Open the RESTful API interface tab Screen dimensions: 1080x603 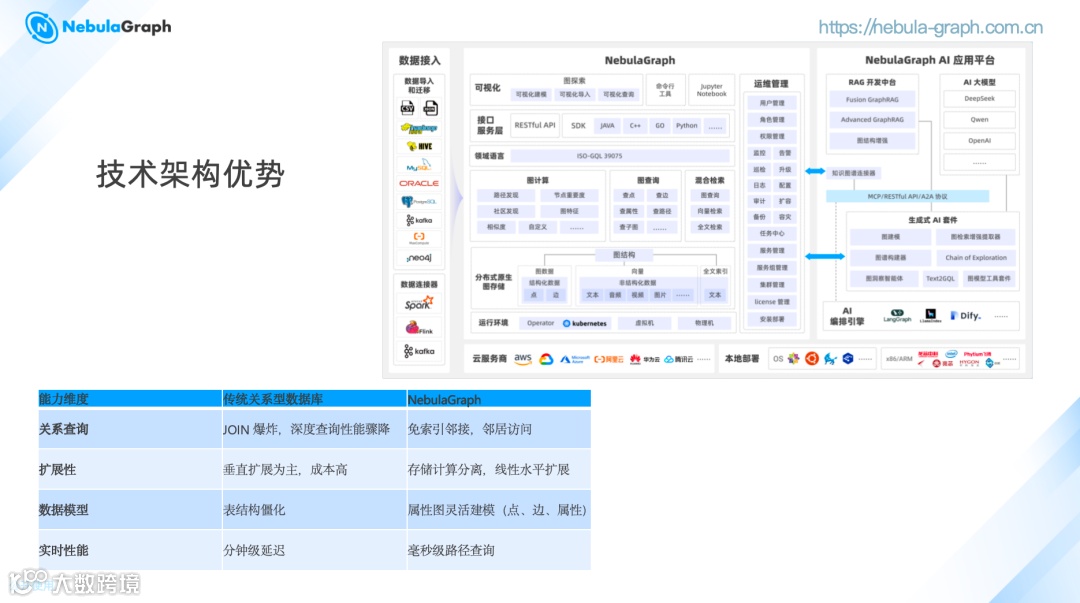537,125
